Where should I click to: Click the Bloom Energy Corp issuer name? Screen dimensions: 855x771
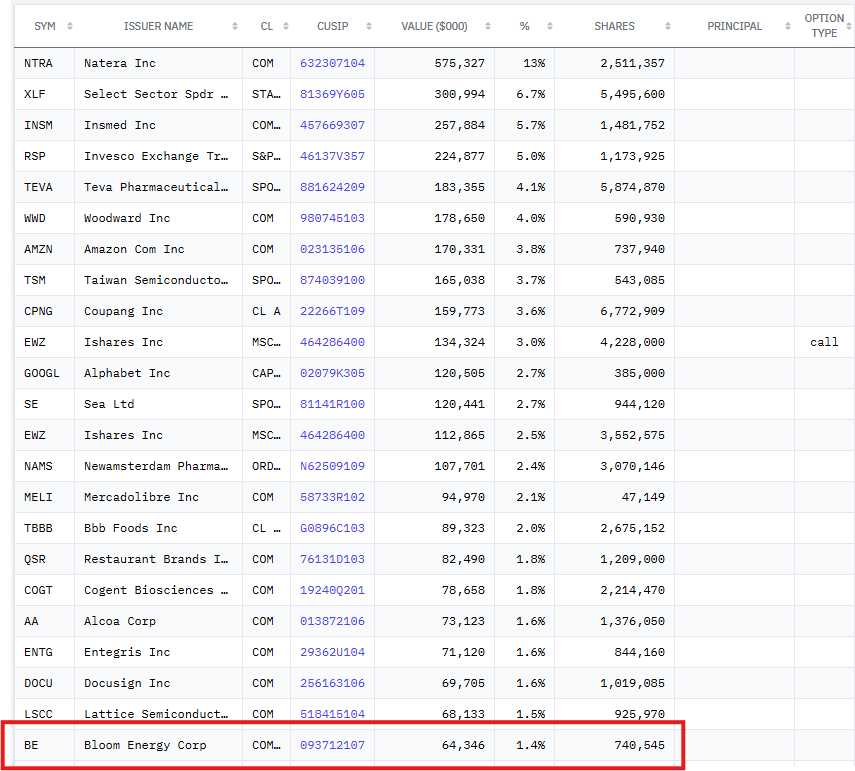pyautogui.click(x=145, y=745)
